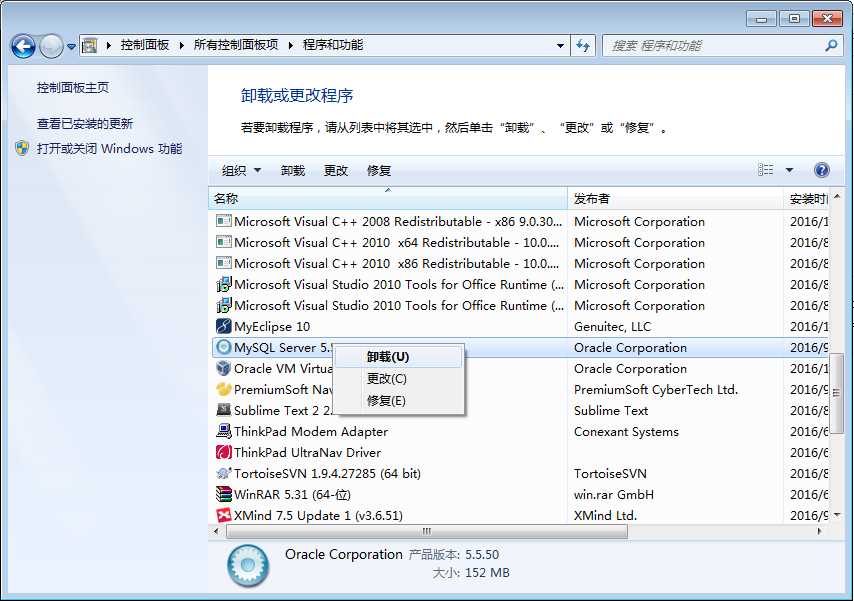Expand arrow after 所有控制面板项 breadcrumb
The image size is (854, 601).
tap(290, 45)
